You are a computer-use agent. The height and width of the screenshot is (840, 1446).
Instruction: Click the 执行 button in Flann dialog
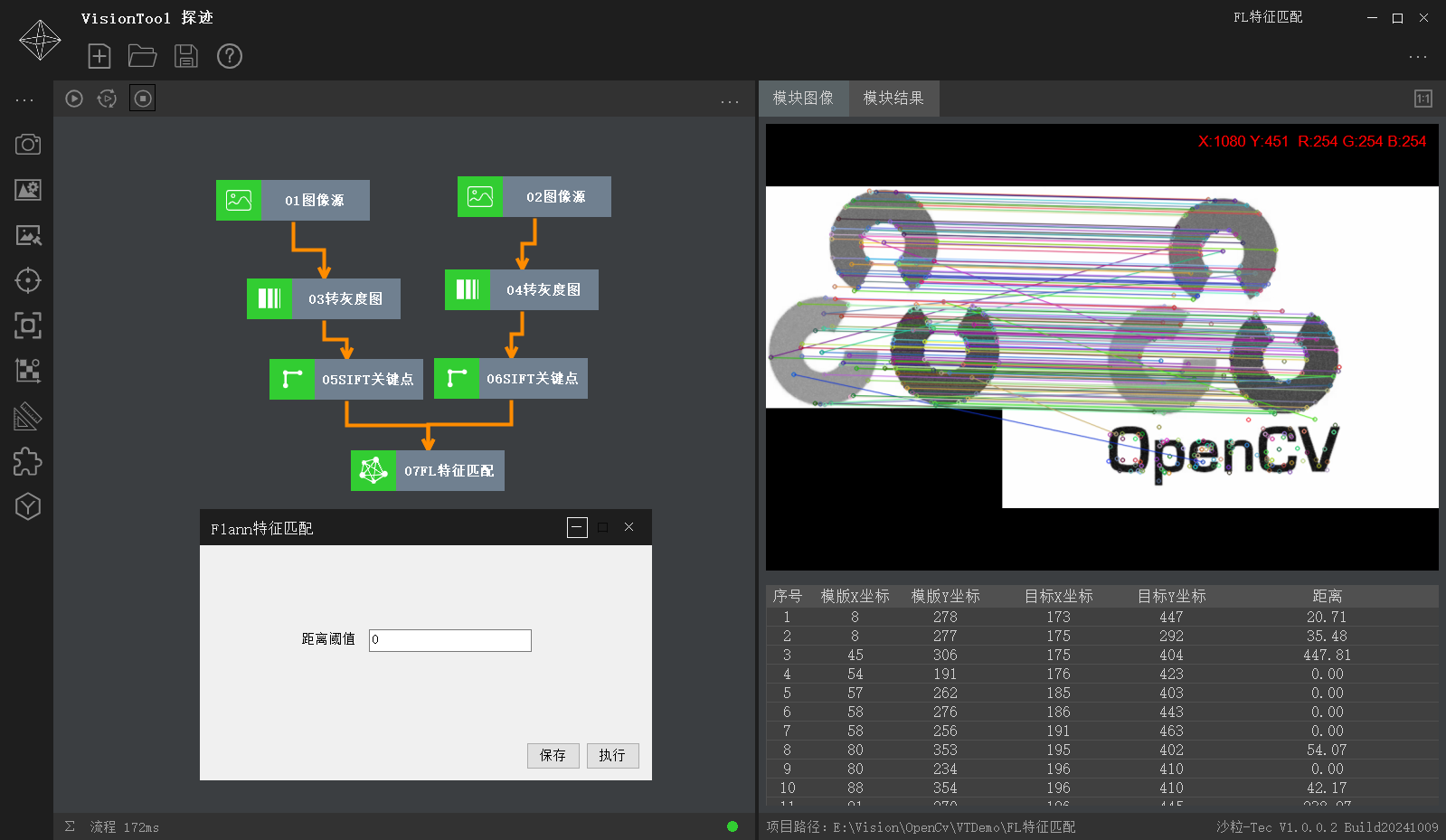[612, 756]
